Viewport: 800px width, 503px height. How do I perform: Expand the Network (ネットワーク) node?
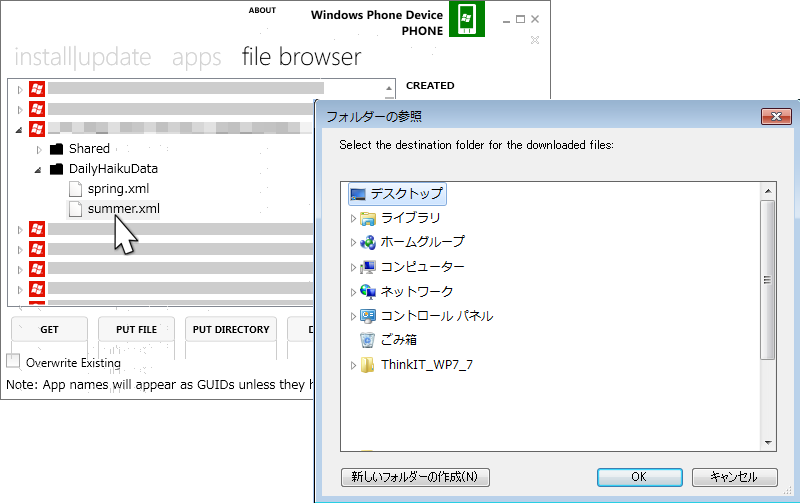click(353, 292)
